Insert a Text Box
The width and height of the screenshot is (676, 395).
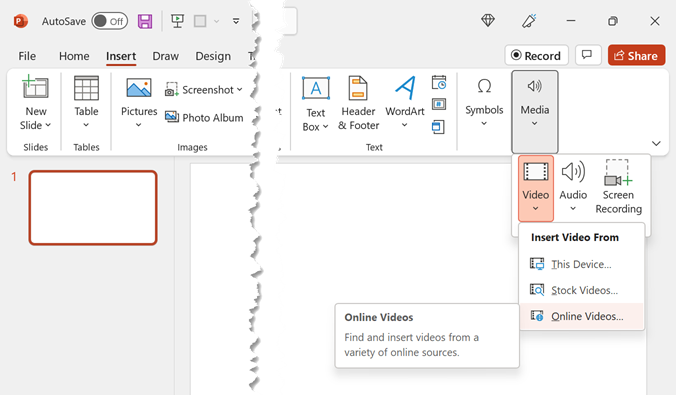[316, 103]
